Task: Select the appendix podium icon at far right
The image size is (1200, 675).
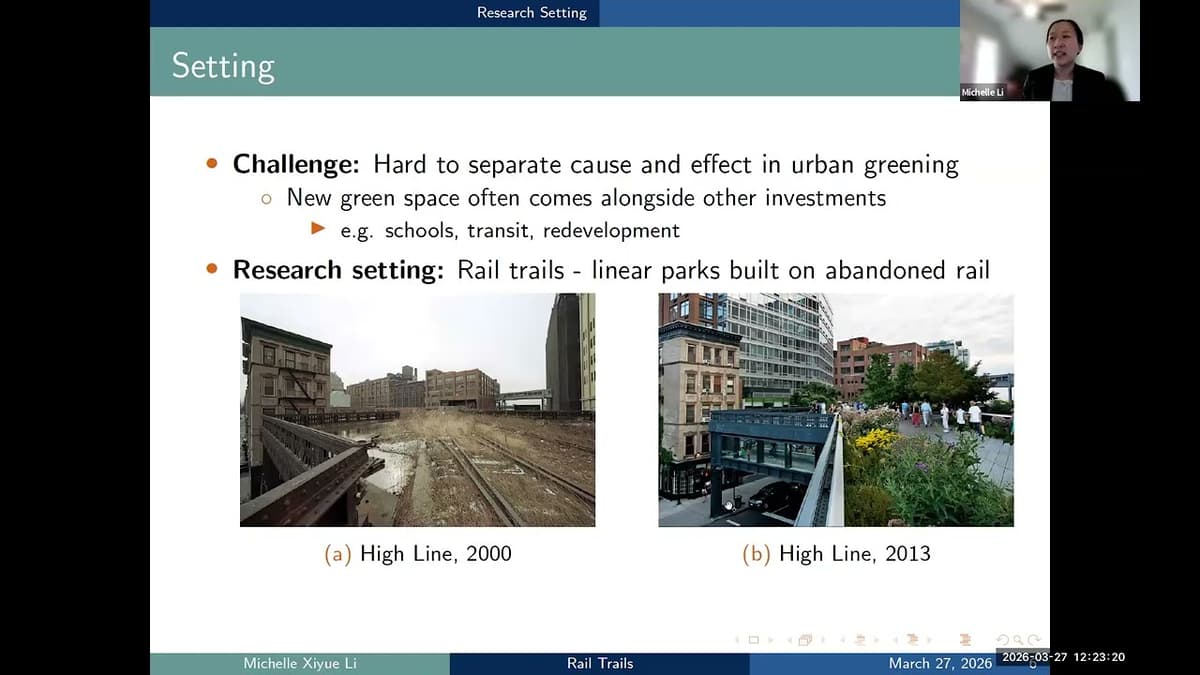Action: click(966, 640)
